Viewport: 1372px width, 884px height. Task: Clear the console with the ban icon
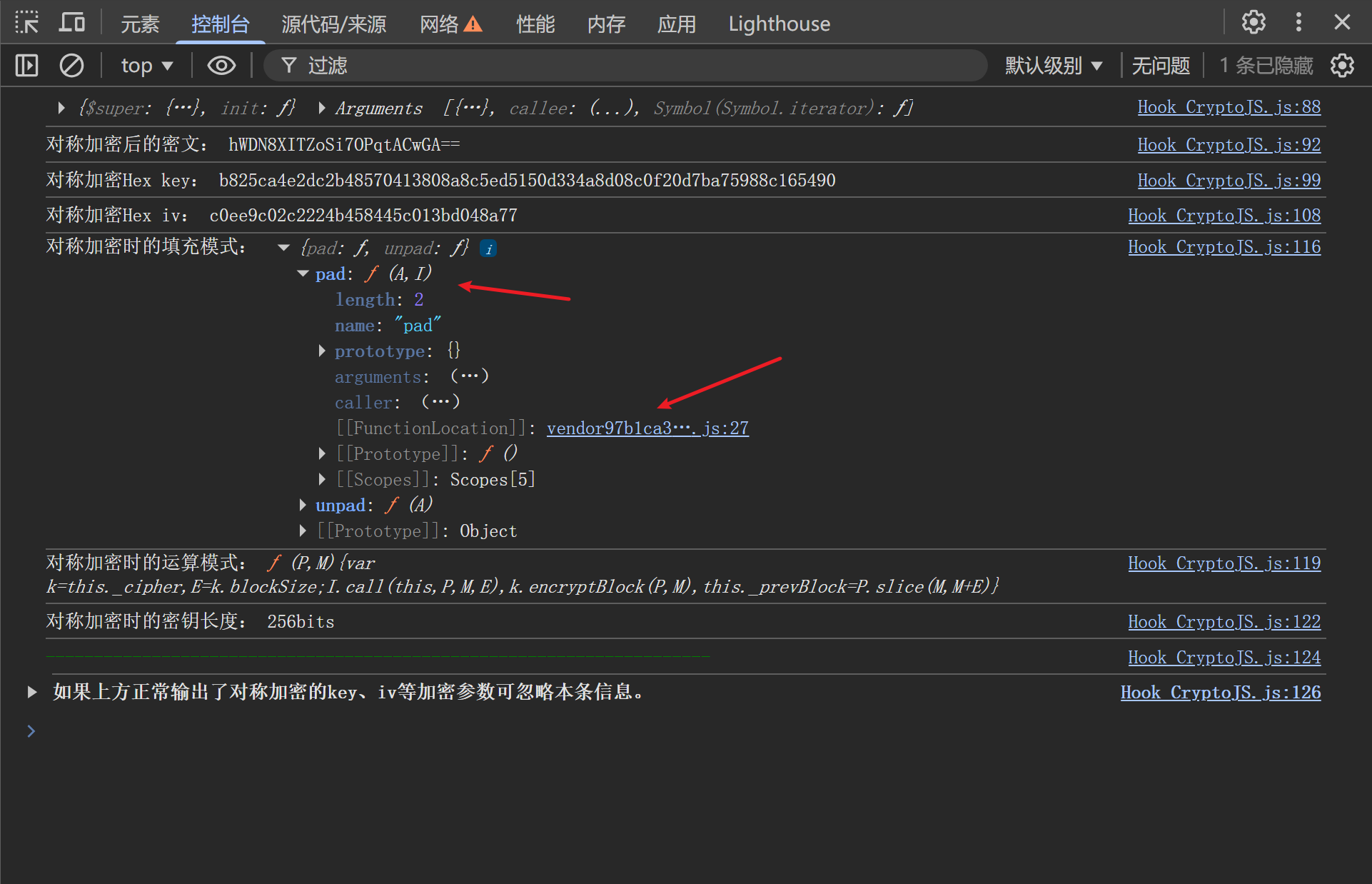71,66
